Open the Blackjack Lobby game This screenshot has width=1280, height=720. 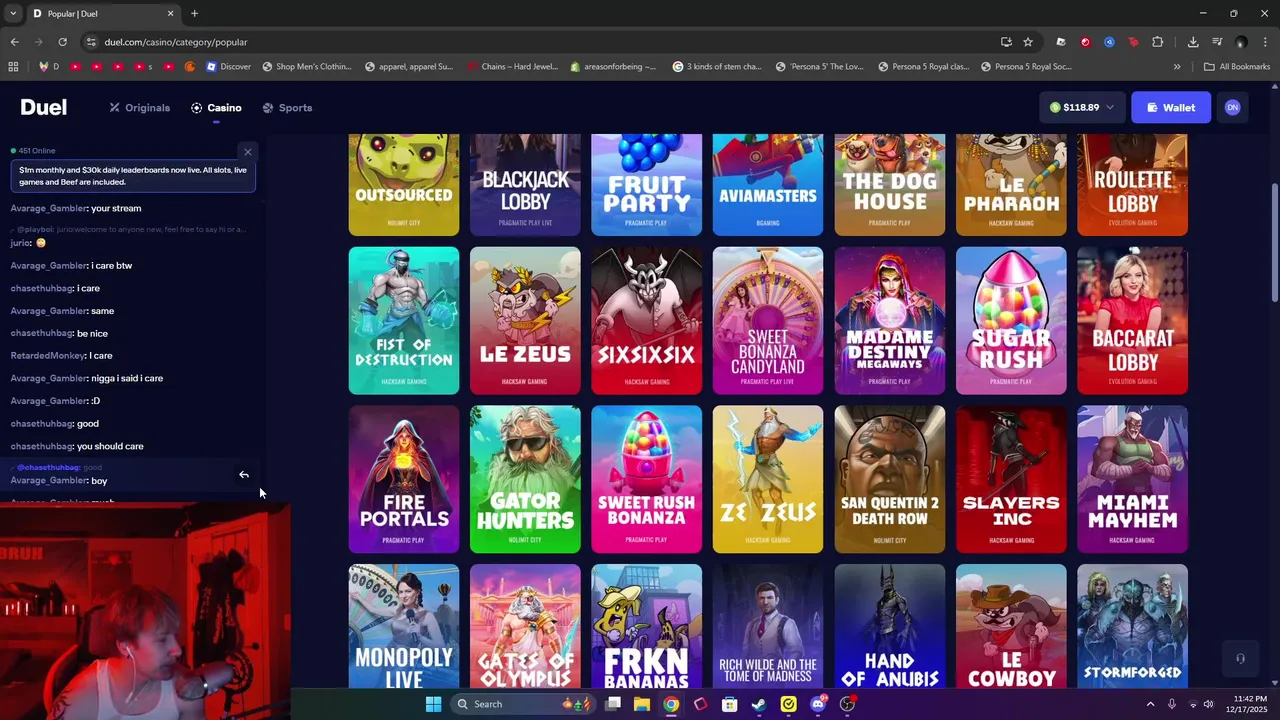click(525, 185)
